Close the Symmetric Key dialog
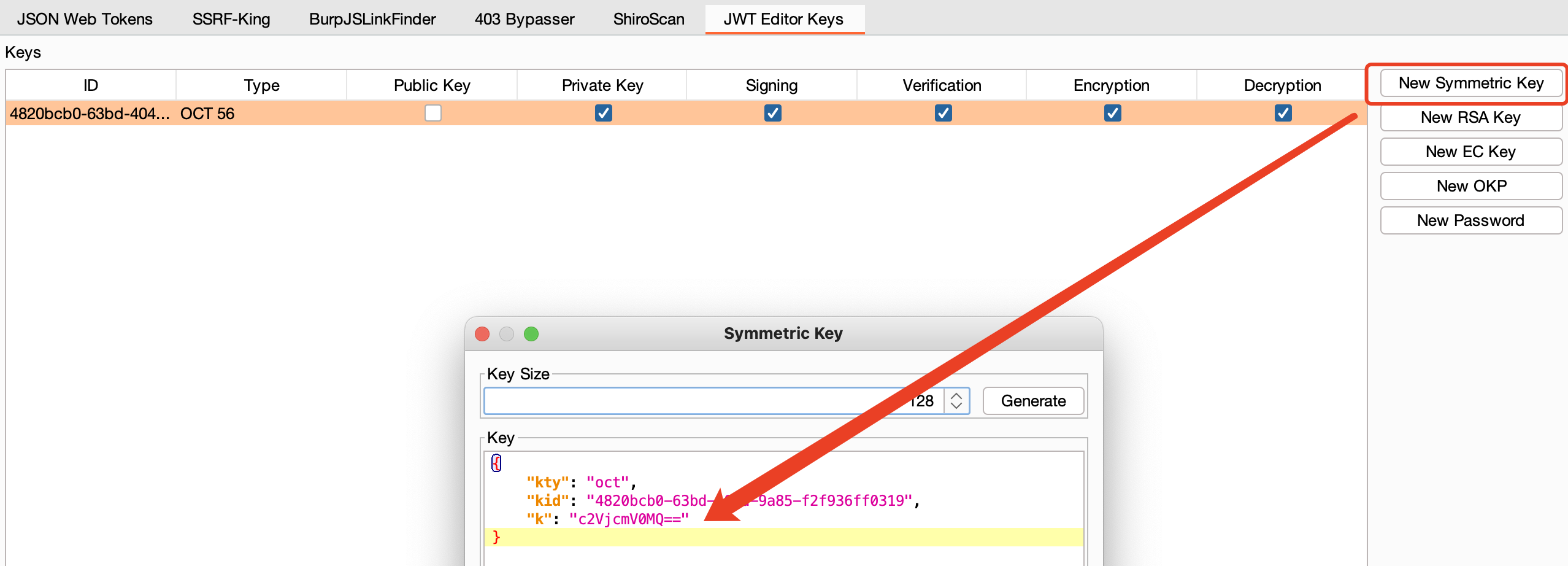Screen dimensions: 1568x566 482,333
